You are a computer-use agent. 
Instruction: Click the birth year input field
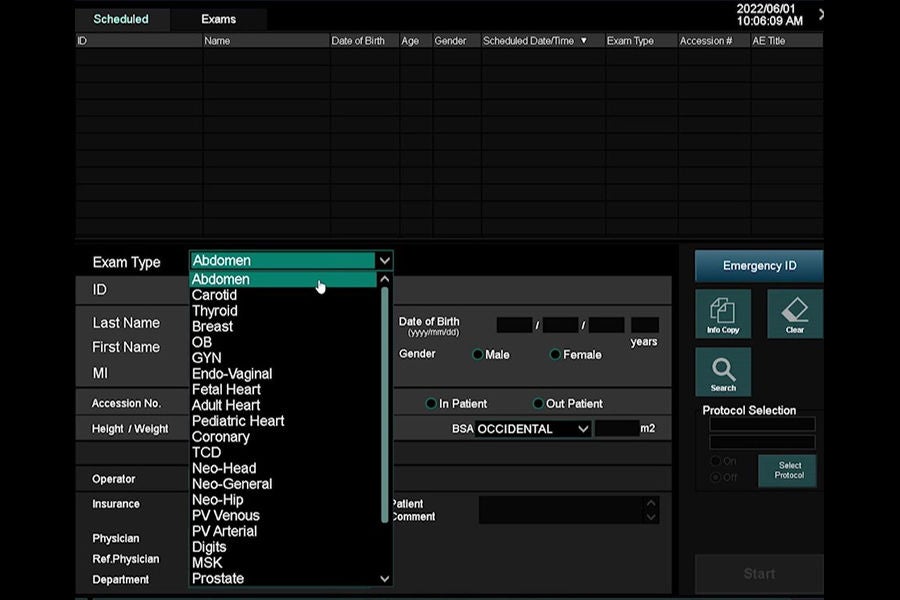(514, 325)
